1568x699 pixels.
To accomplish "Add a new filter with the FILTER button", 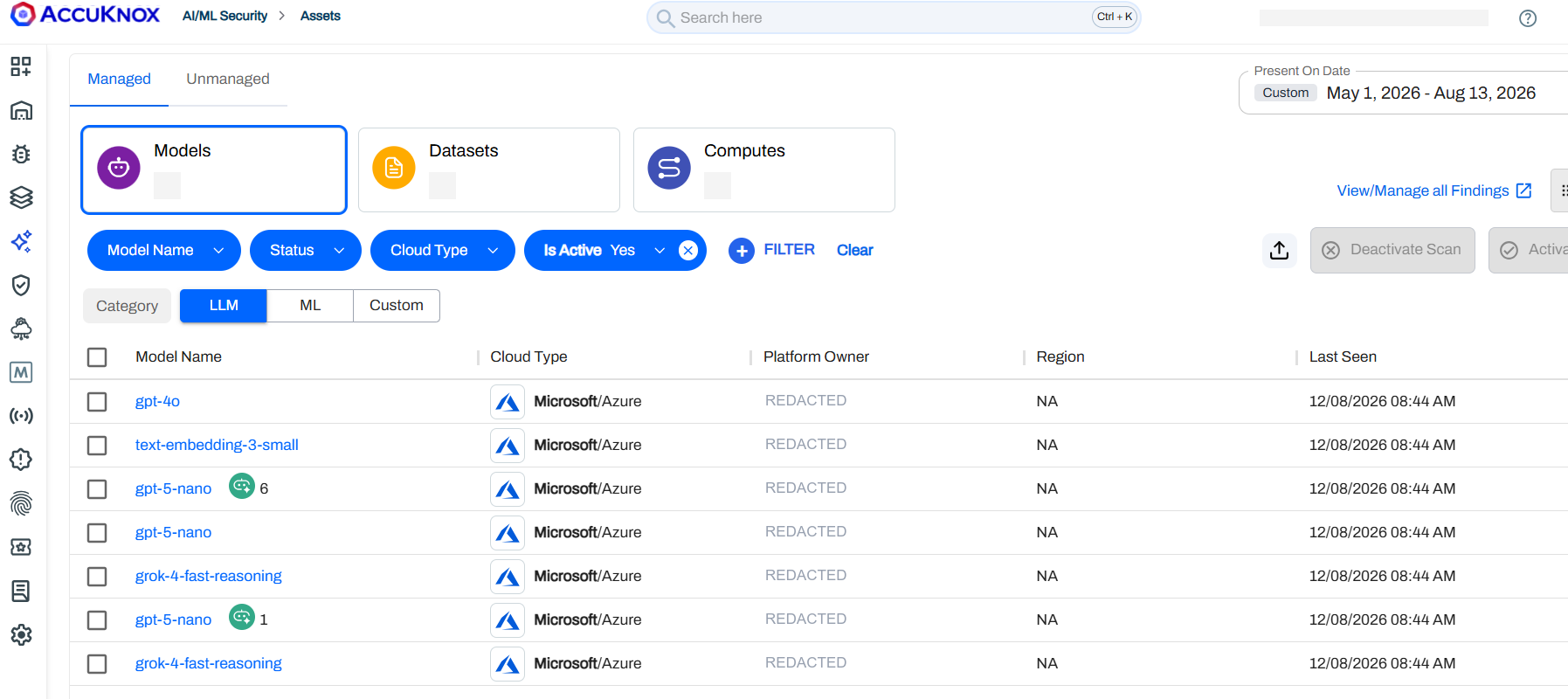I will [772, 250].
